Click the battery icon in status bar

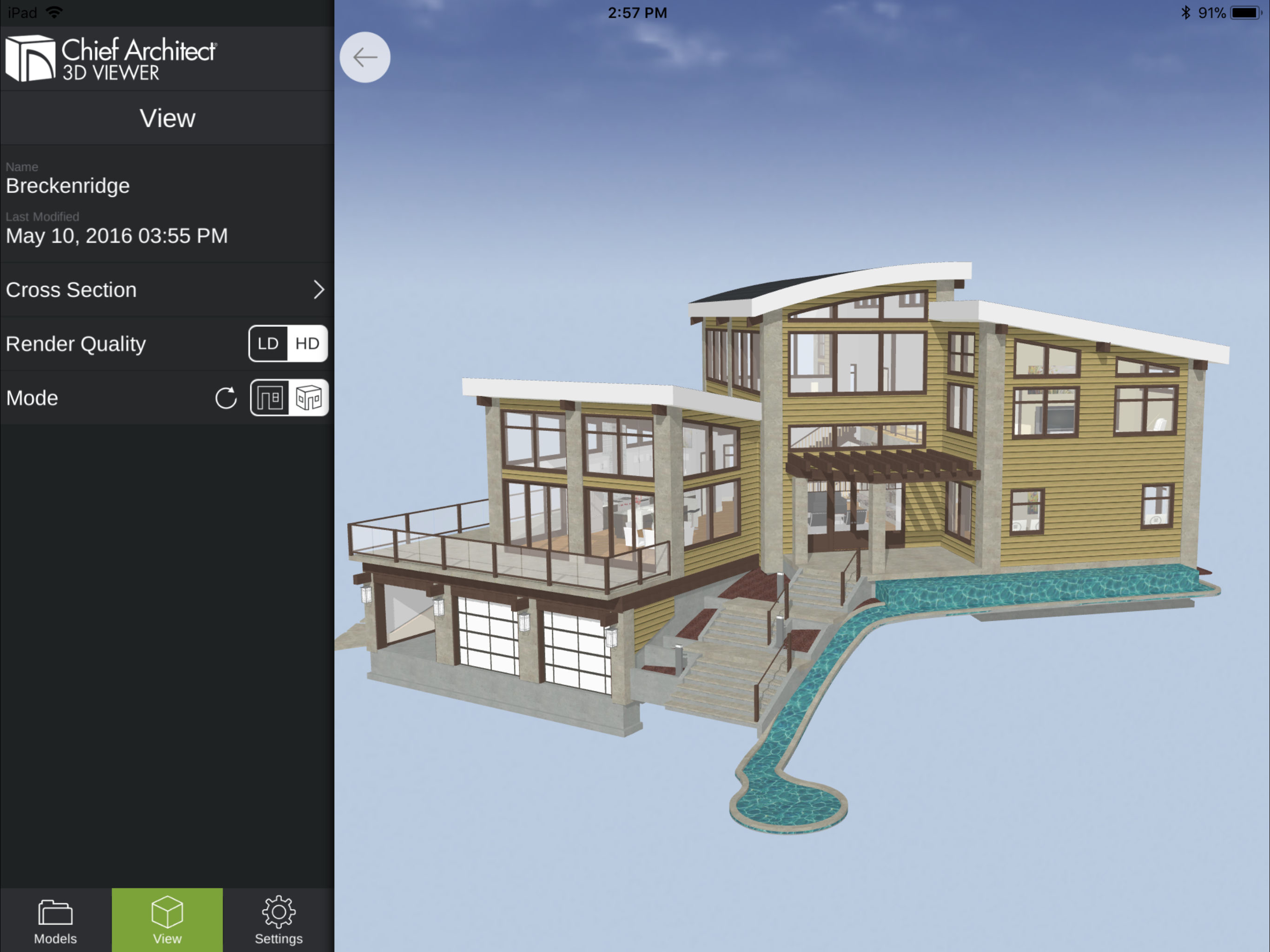tap(1246, 13)
